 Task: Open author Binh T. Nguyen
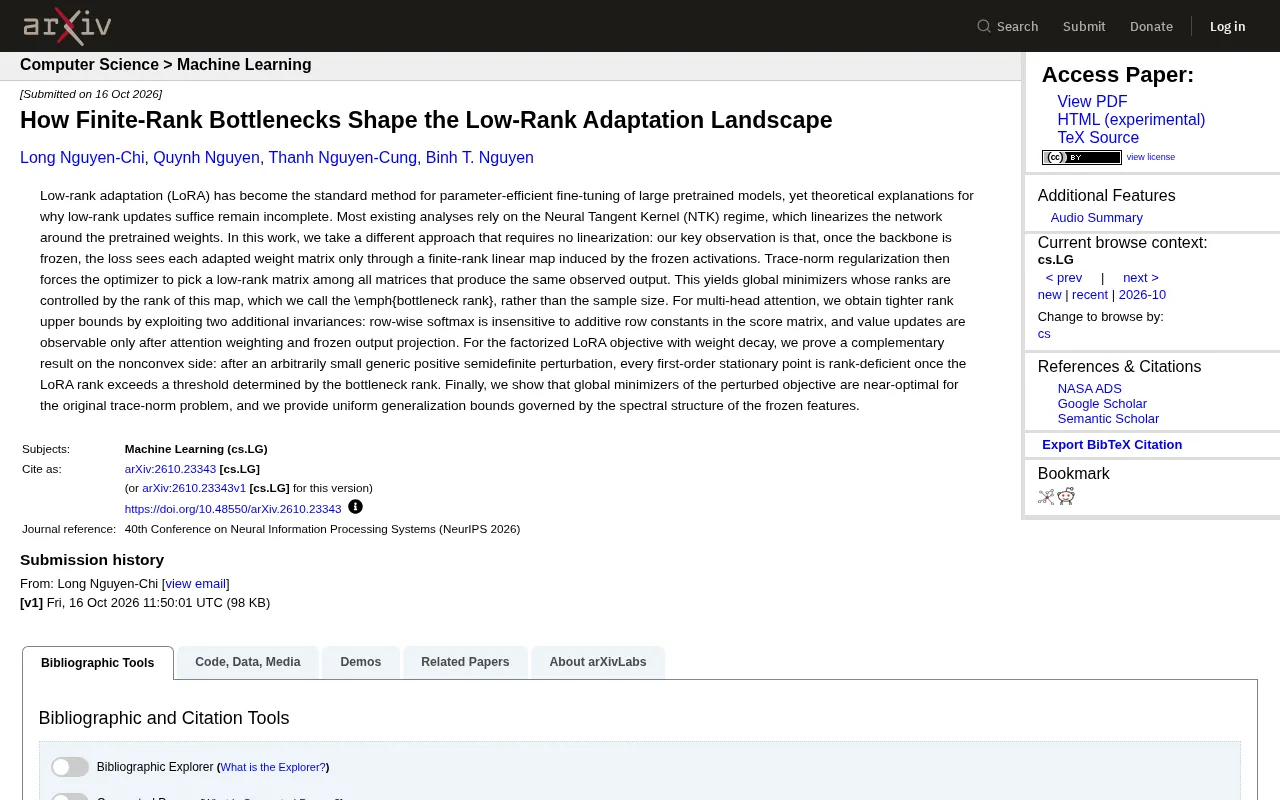[x=480, y=158]
